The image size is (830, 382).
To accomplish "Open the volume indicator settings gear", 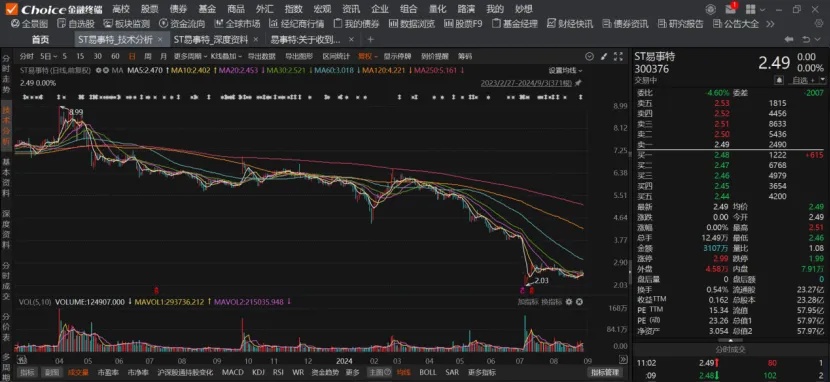I will pos(569,302).
